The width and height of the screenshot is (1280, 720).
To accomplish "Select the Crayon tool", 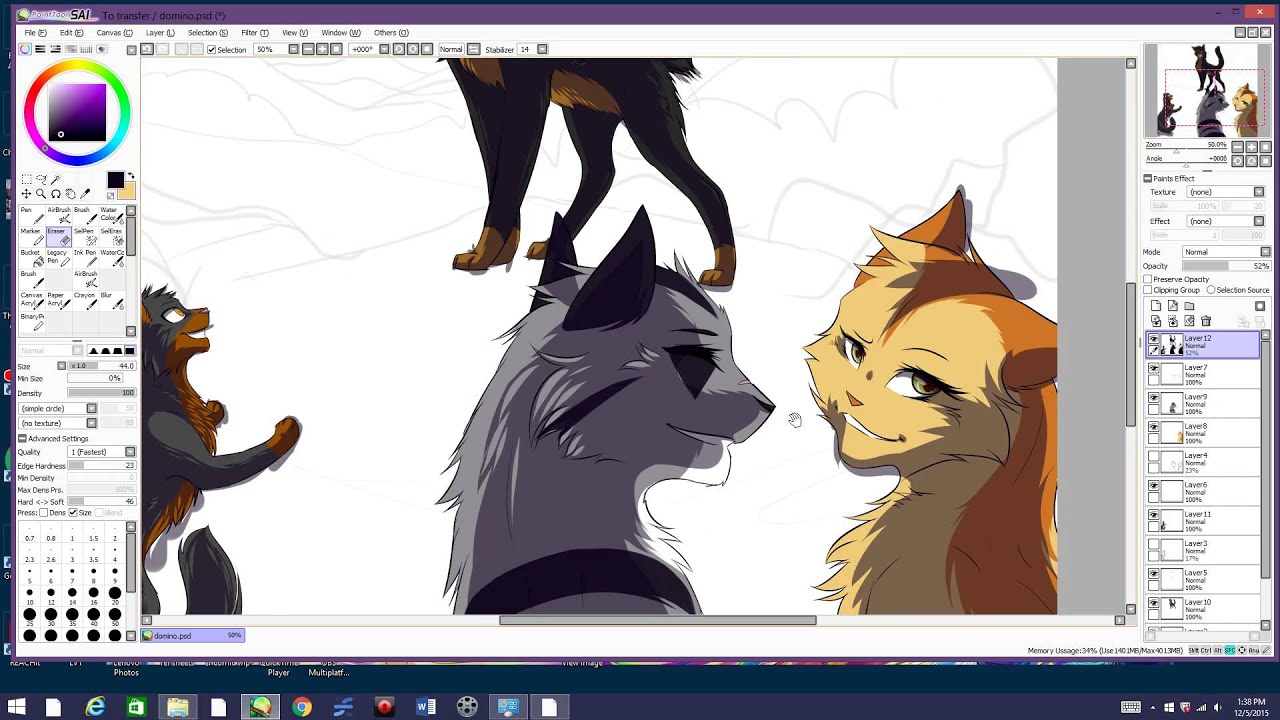I will click(x=86, y=300).
